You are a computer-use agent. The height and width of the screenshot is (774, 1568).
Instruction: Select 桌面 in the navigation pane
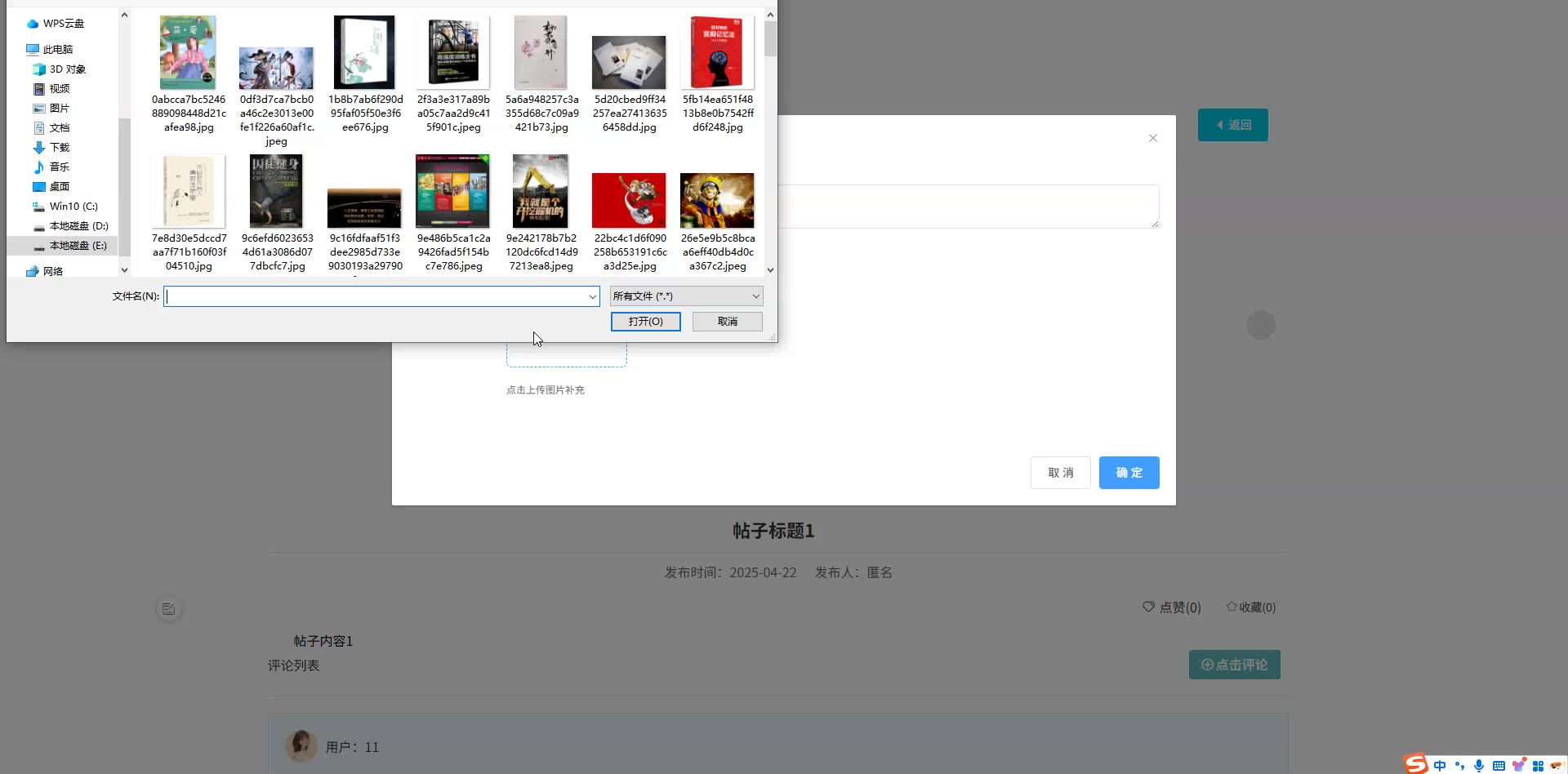[x=51, y=187]
